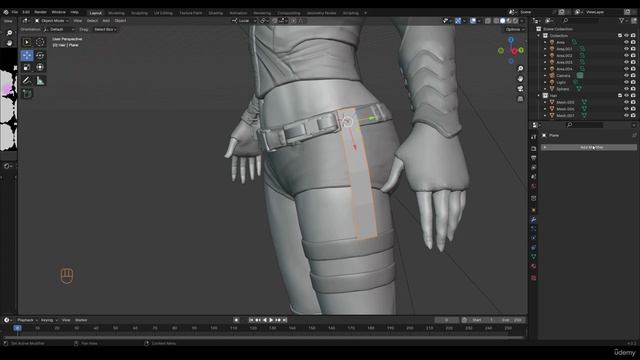Jump to the timeline's last frame
Viewport: 640px width, 360px height.
[x=285, y=320]
